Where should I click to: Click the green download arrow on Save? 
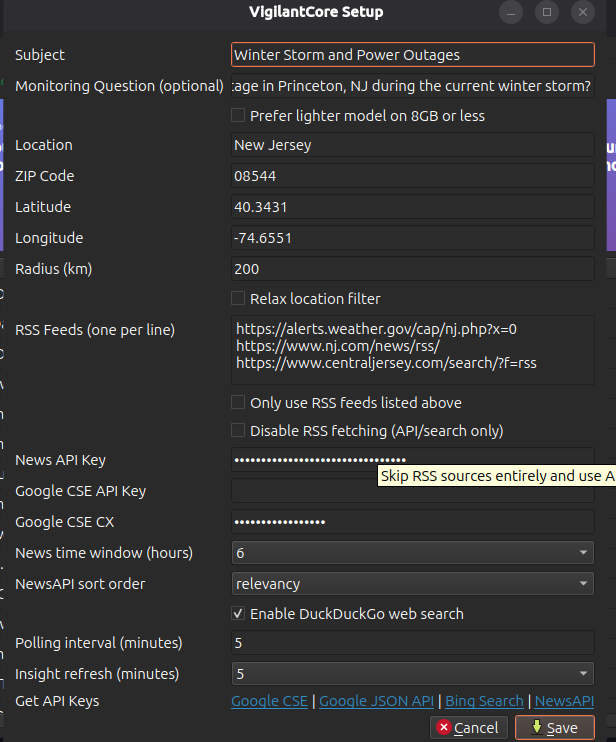[x=537, y=726]
